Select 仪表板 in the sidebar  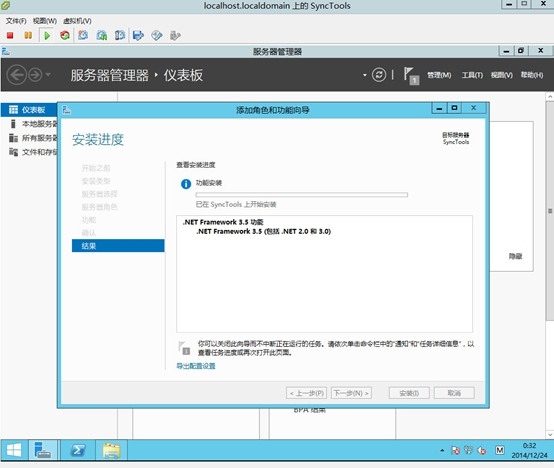tap(29, 110)
